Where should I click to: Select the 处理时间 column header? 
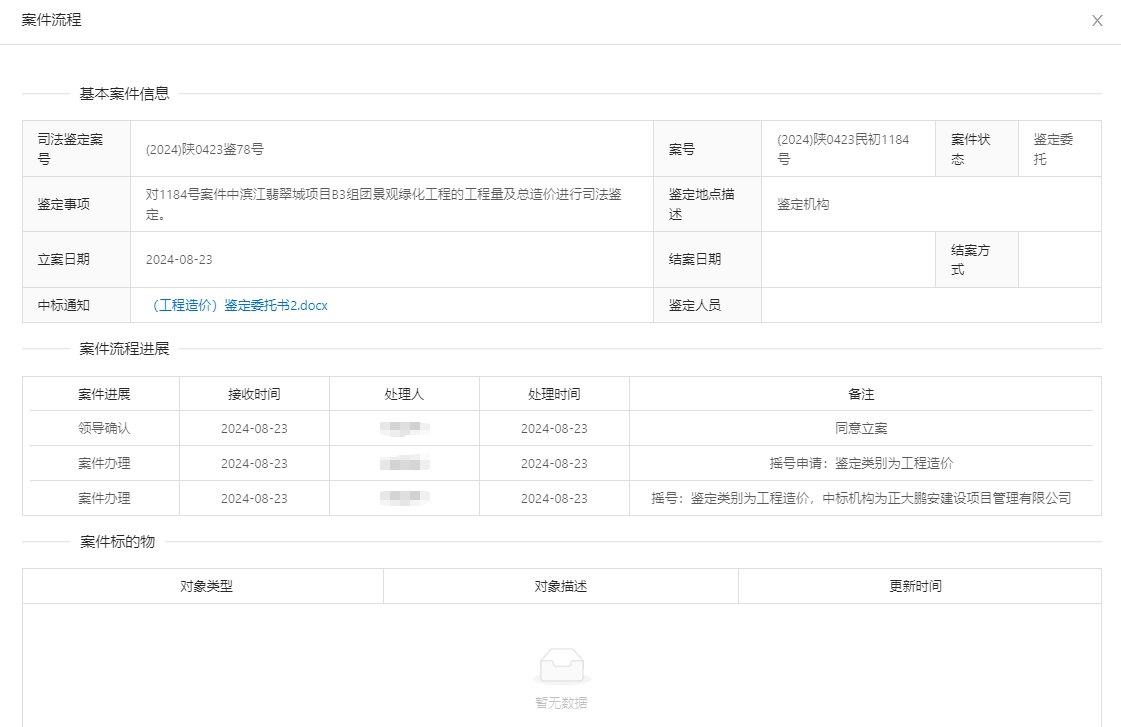(x=554, y=394)
